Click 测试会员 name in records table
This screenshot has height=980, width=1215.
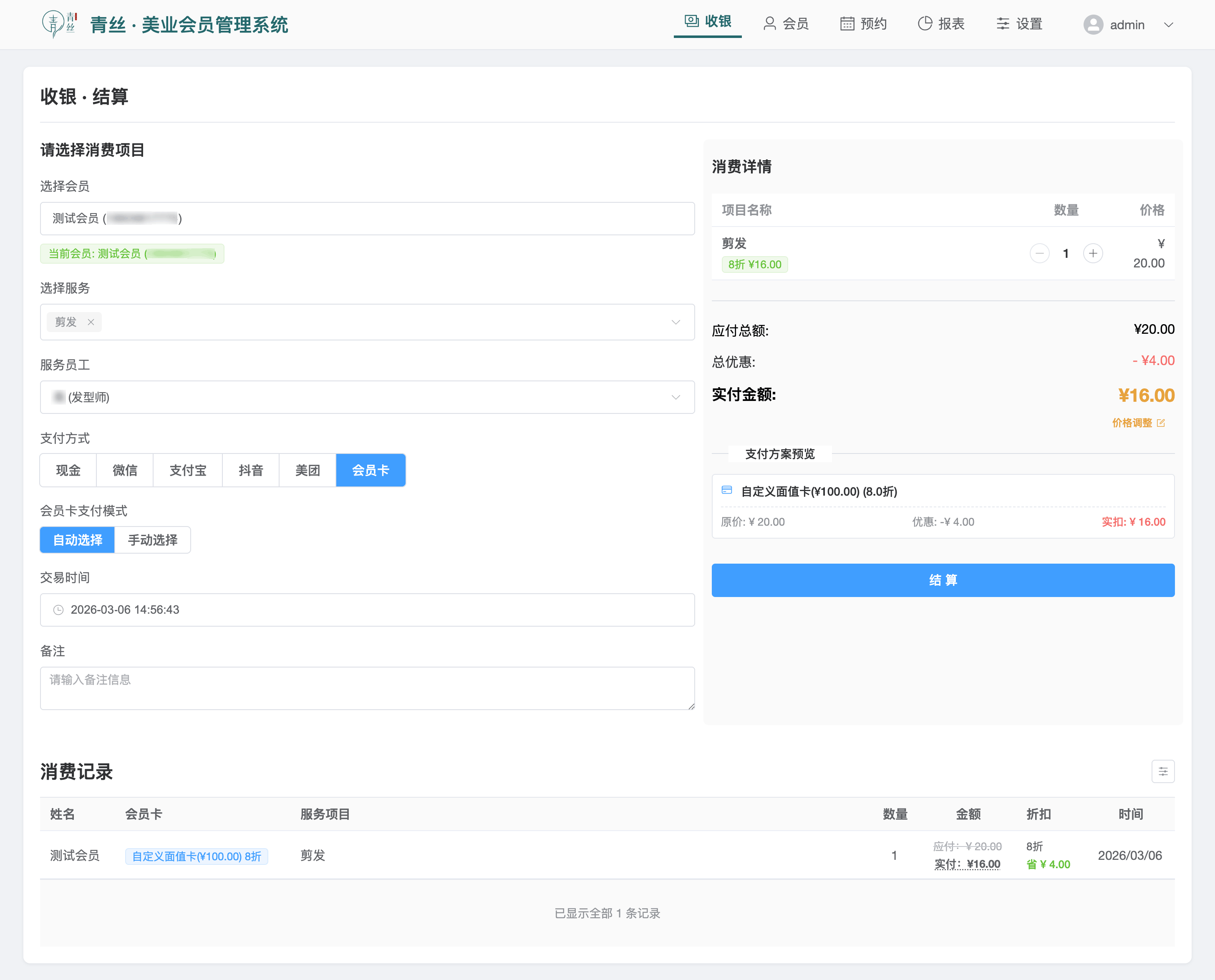click(75, 856)
